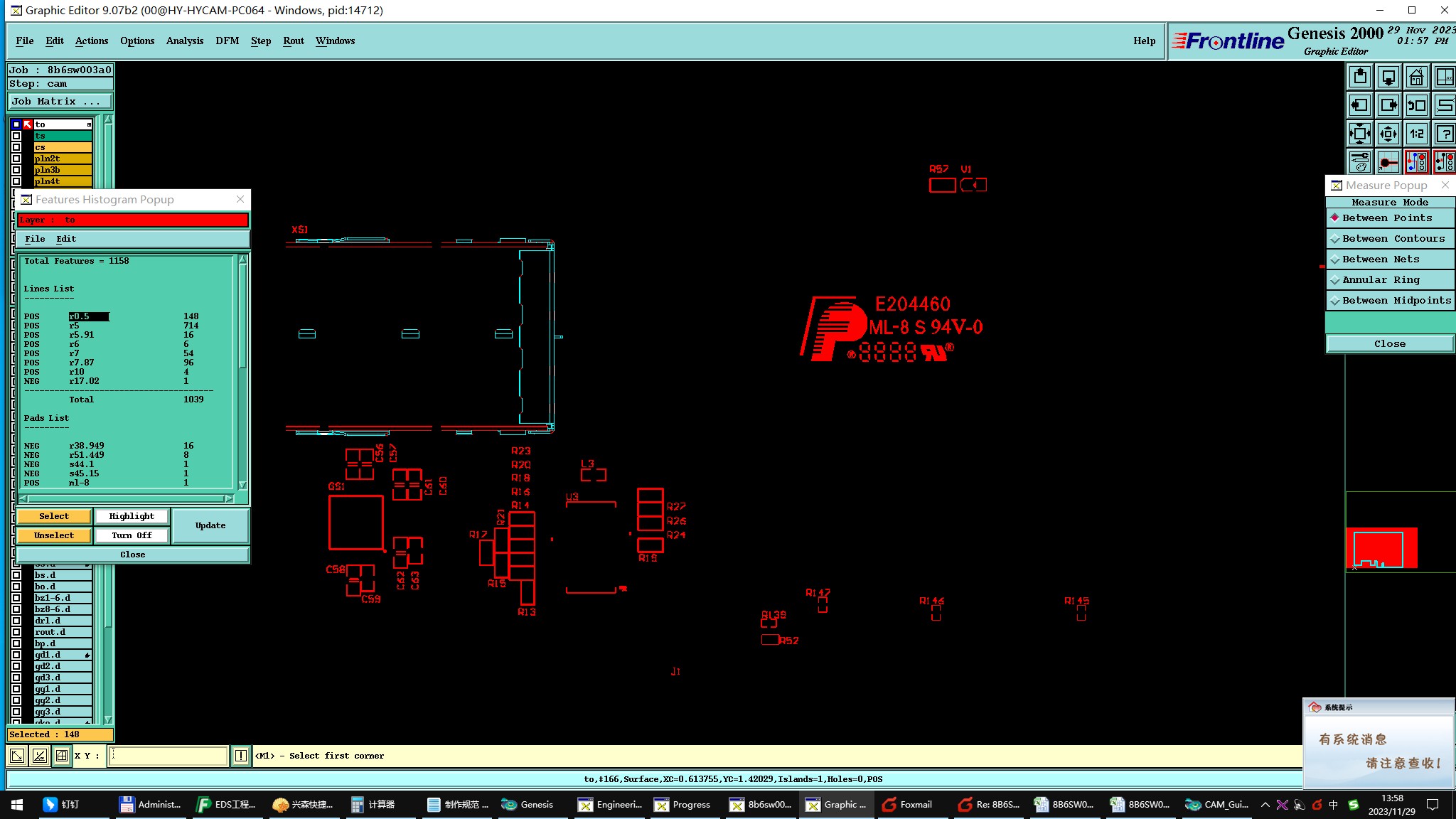Screen dimensions: 1456x819
Task: Click the exclamation mark icon beside XY field
Action: [241, 756]
